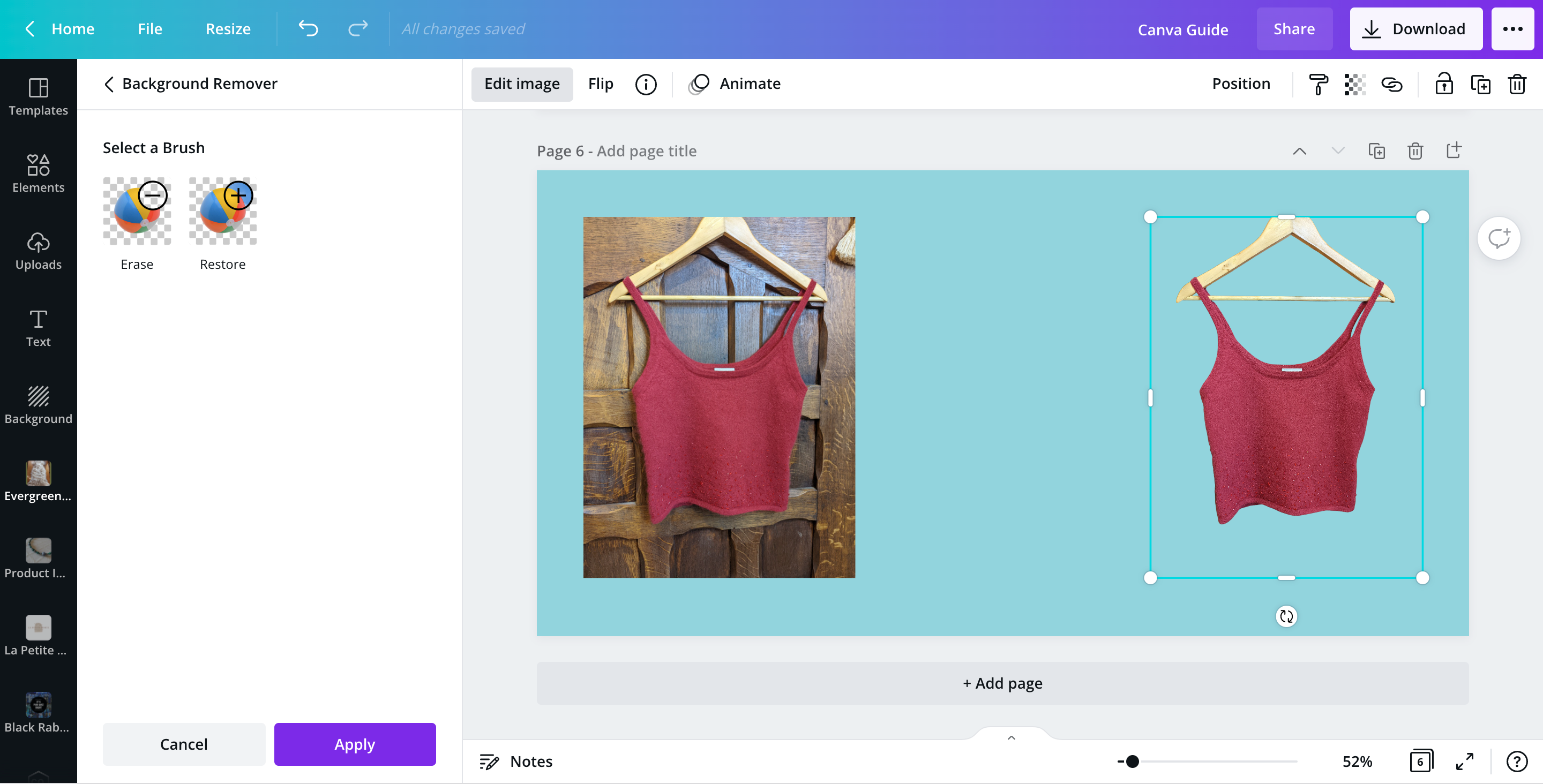
Task: Switch to the Edit image tab
Action: [522, 84]
